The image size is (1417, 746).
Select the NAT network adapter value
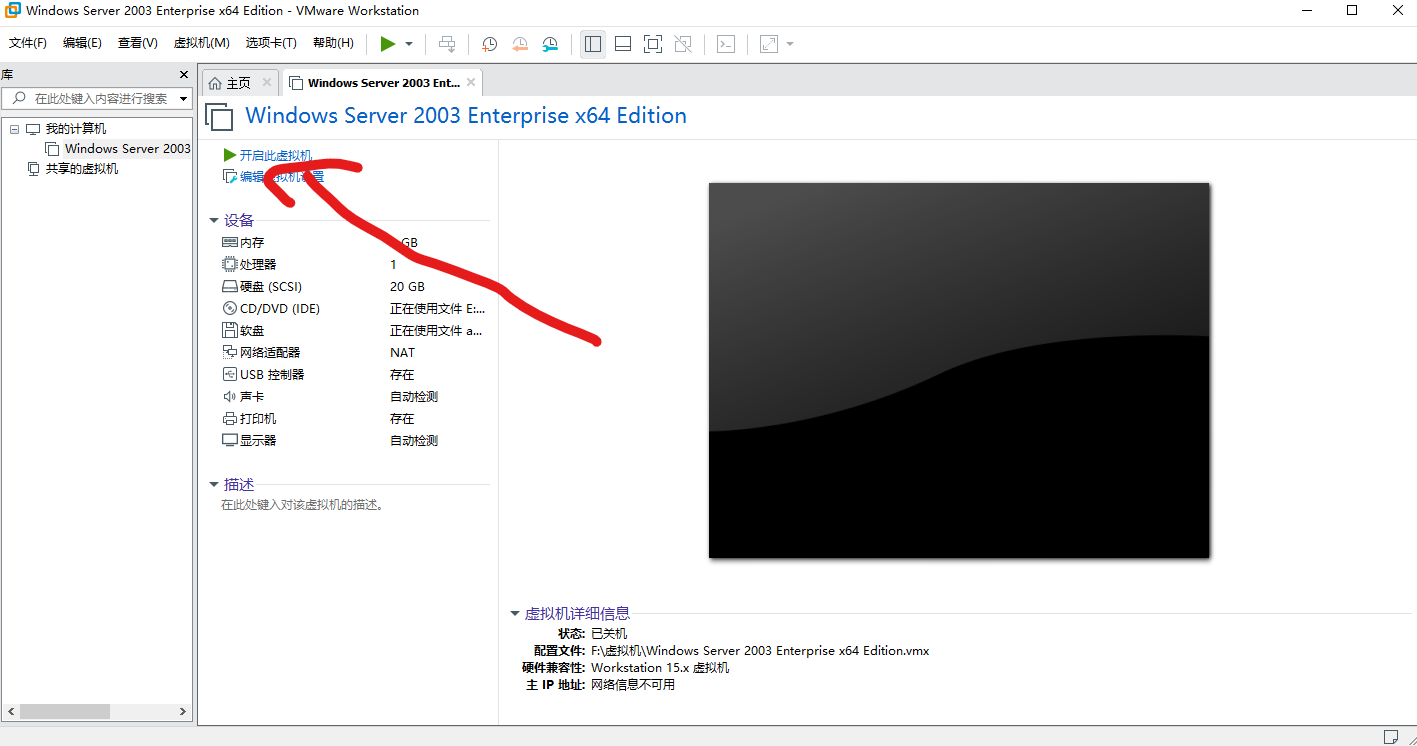[x=402, y=353]
